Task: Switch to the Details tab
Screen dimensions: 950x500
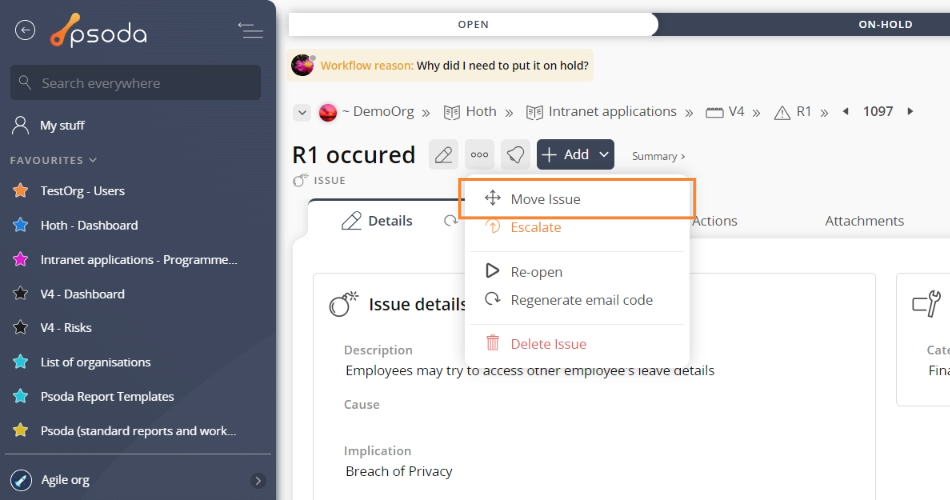Action: click(x=377, y=221)
